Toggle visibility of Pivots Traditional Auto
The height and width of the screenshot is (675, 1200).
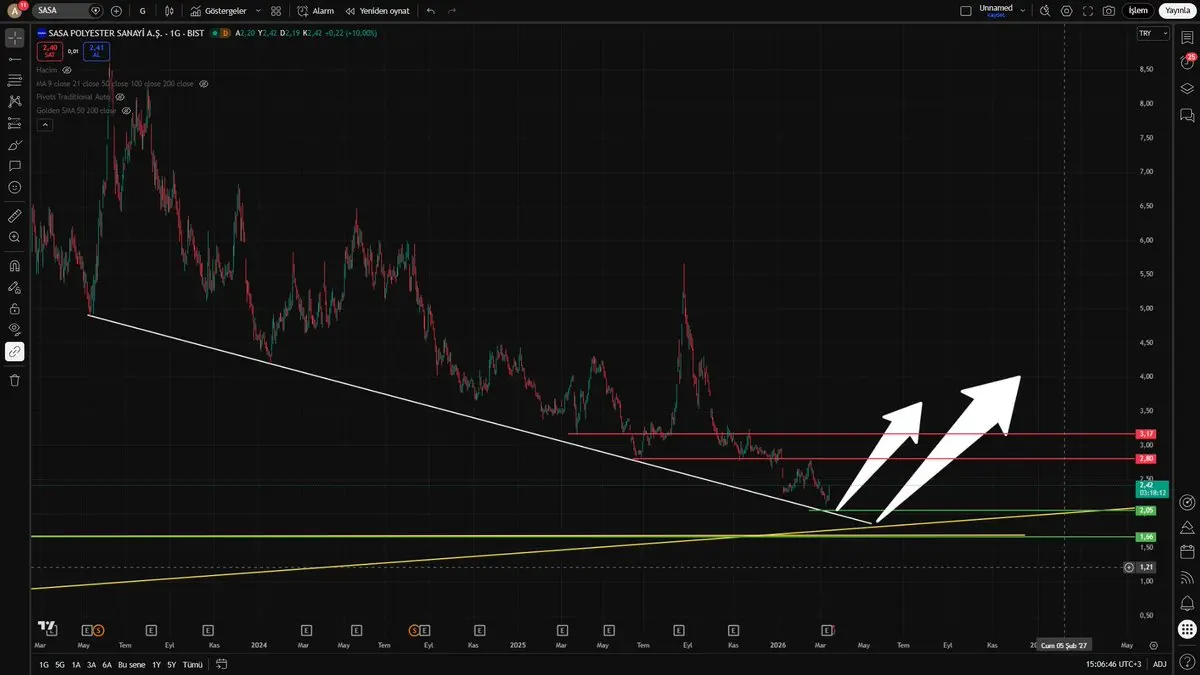(x=120, y=97)
